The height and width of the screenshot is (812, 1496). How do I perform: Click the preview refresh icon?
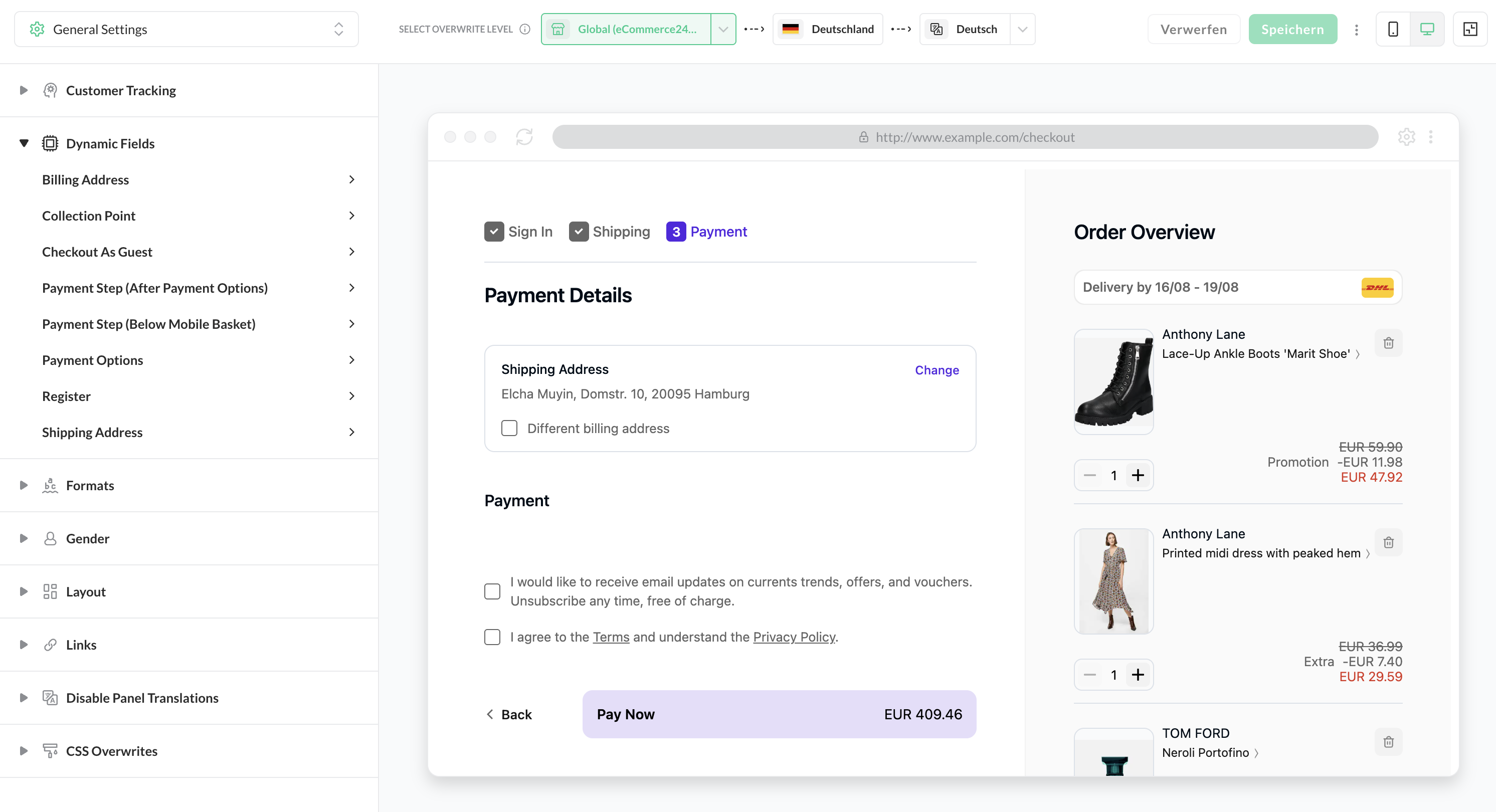pos(524,137)
